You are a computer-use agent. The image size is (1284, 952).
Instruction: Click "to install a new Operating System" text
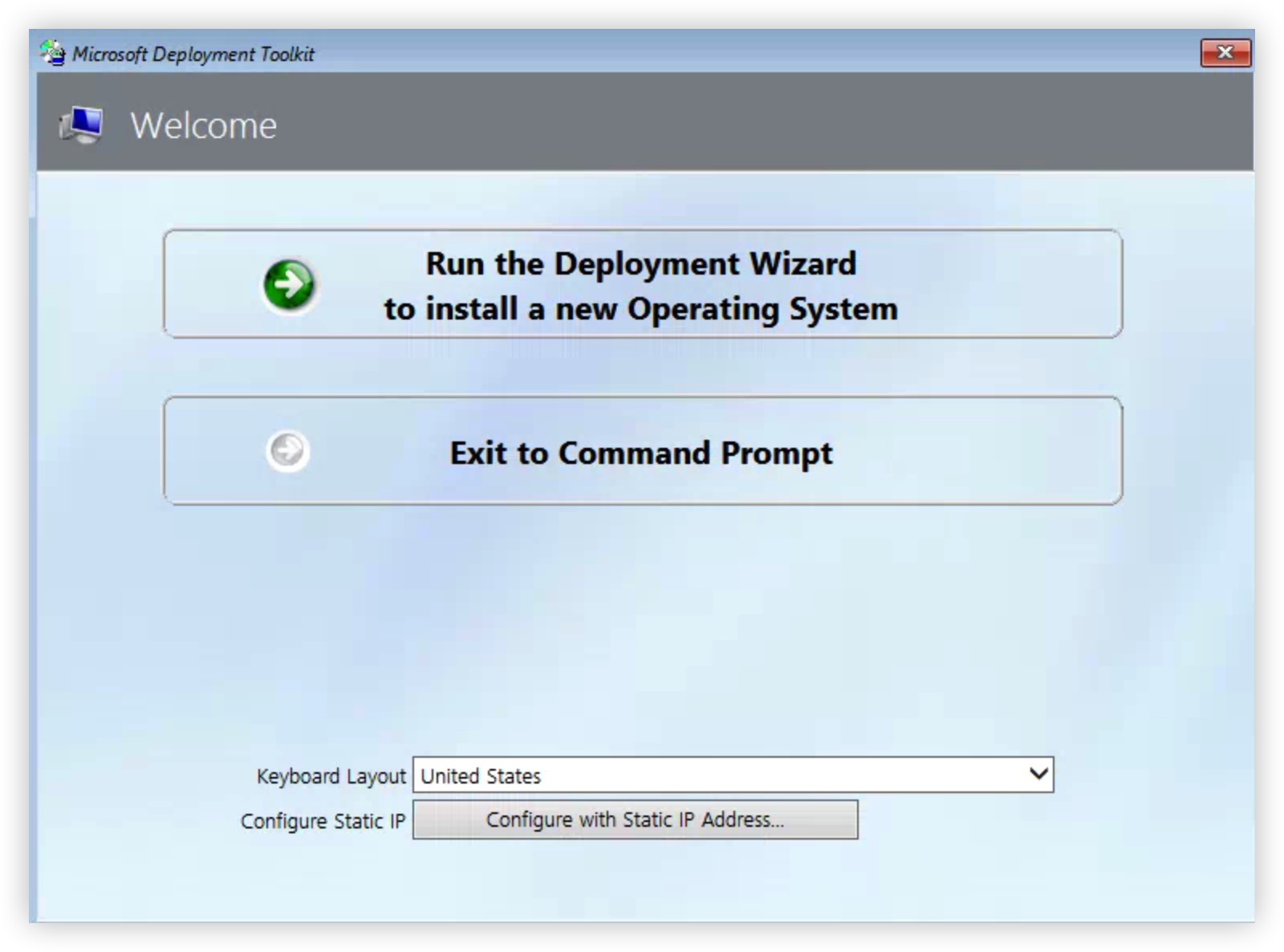tap(640, 309)
